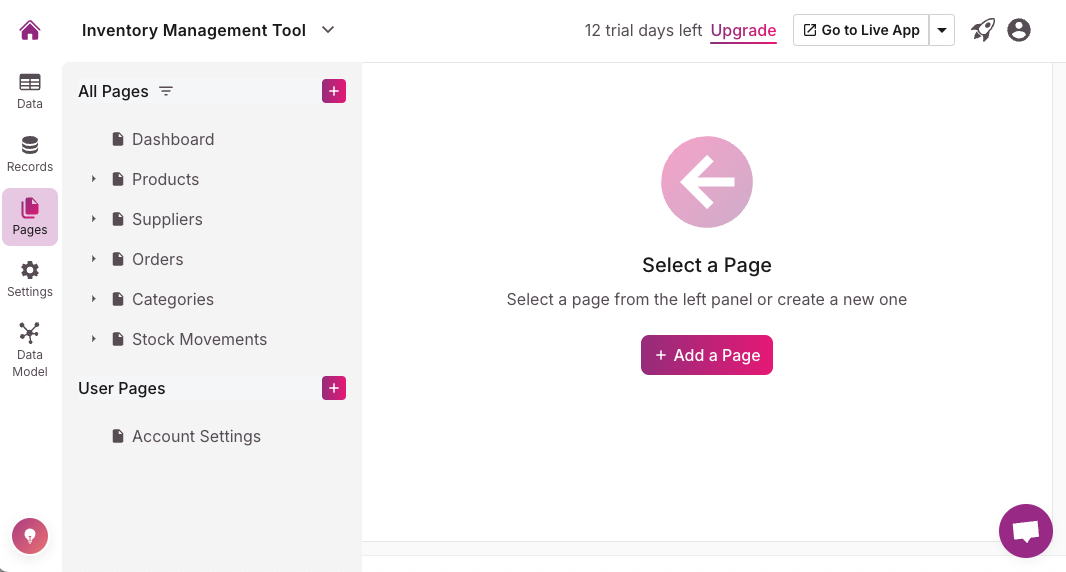Select the Dashboard page
Image resolution: width=1066 pixels, height=572 pixels.
pos(173,139)
